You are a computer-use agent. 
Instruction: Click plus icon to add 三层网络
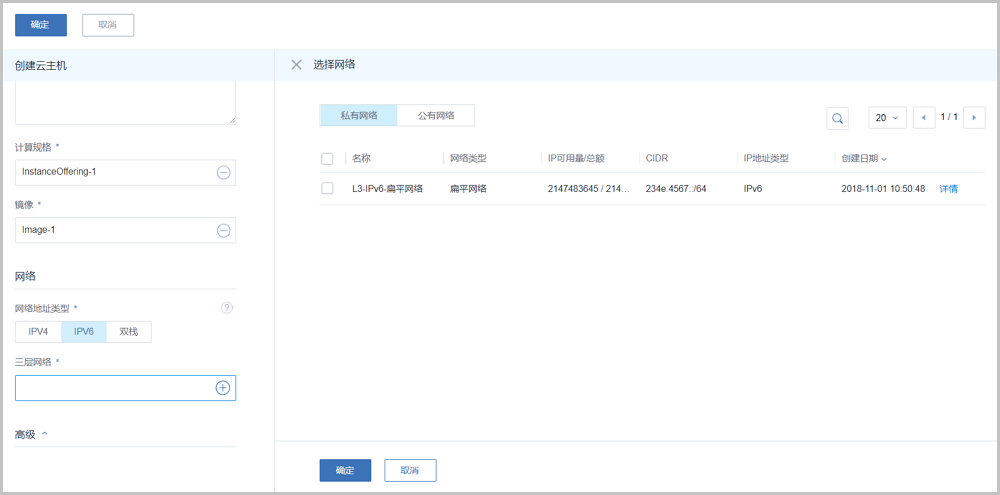coord(223,388)
